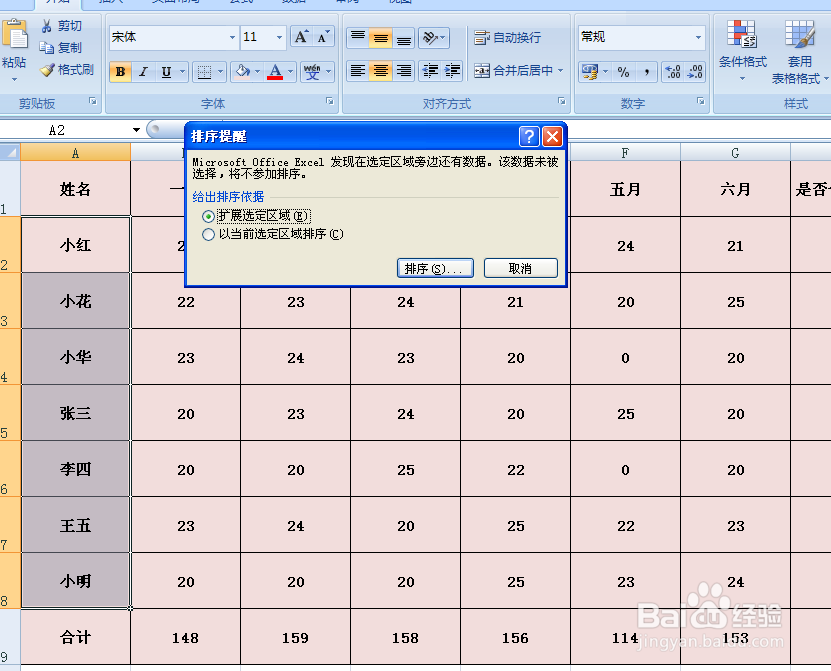
Task: Open the merge and center dropdown arrow
Action: 560,70
